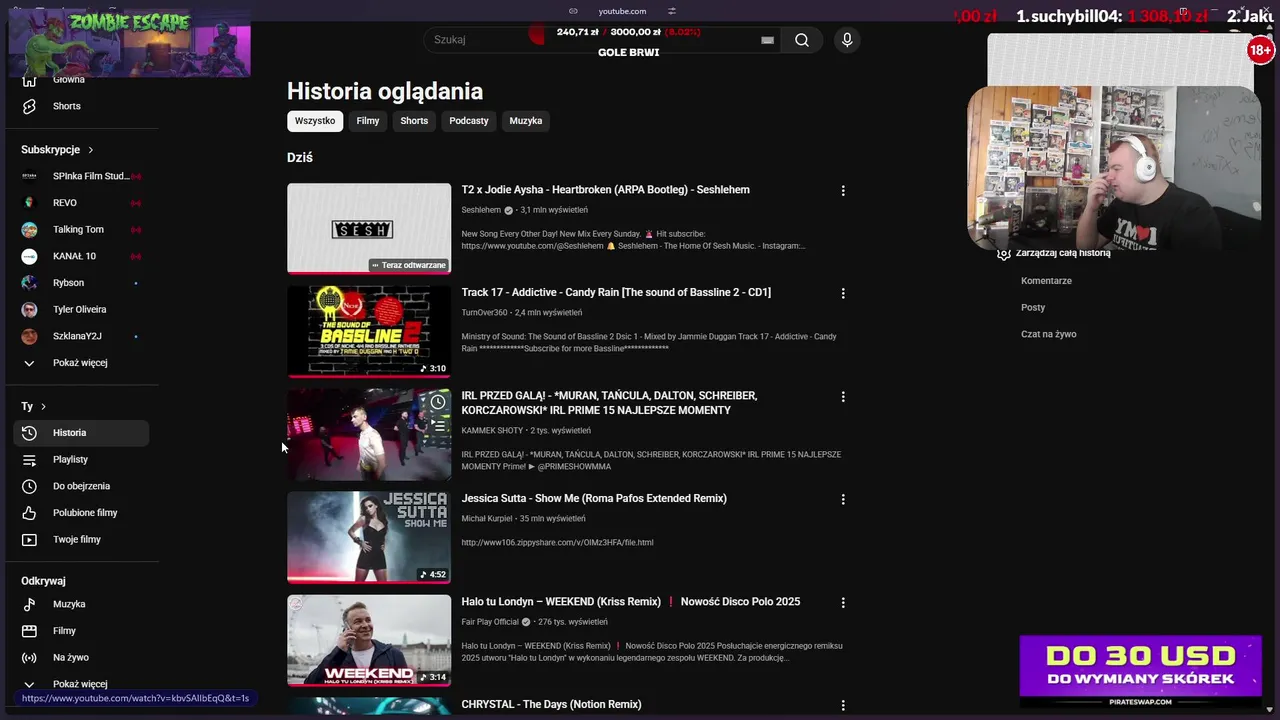Open title Track 17 - Addictive - Candy Rain
The image size is (1280, 720).
point(616,293)
